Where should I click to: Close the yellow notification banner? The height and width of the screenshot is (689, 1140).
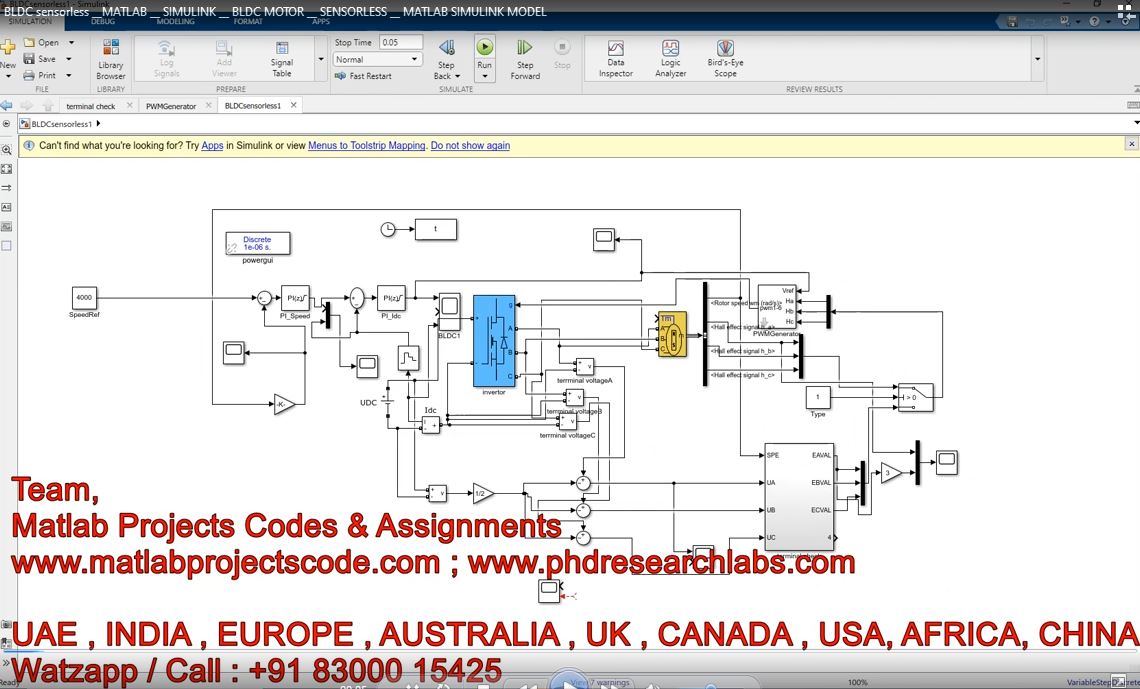1131,145
